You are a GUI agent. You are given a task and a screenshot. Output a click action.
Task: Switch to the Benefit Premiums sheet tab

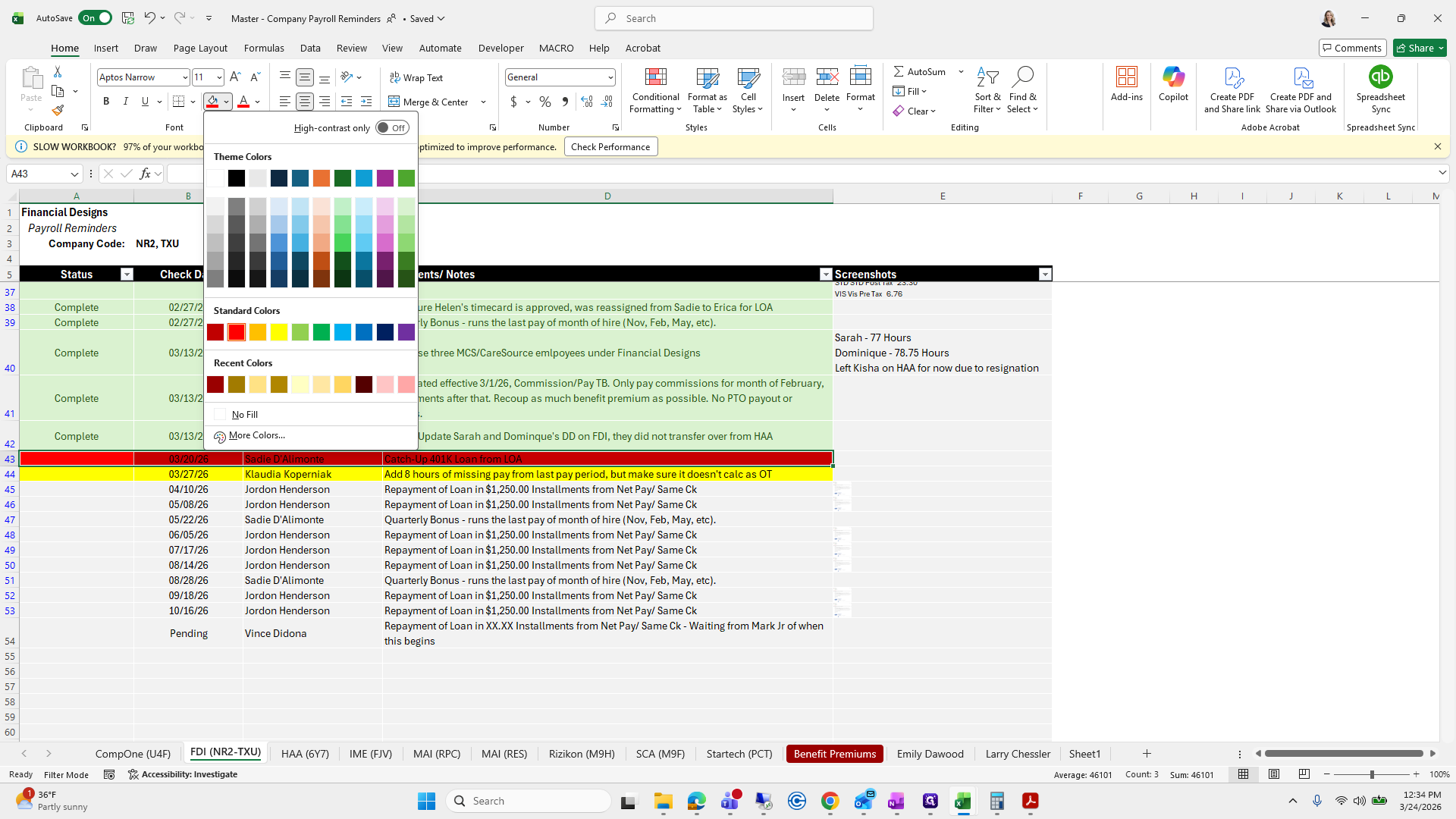click(834, 754)
